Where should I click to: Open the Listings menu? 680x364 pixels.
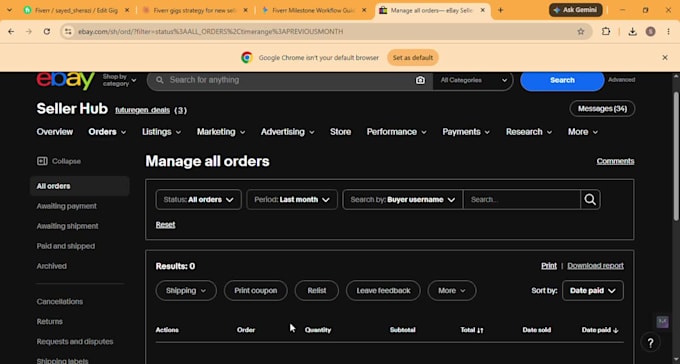[x=161, y=132]
